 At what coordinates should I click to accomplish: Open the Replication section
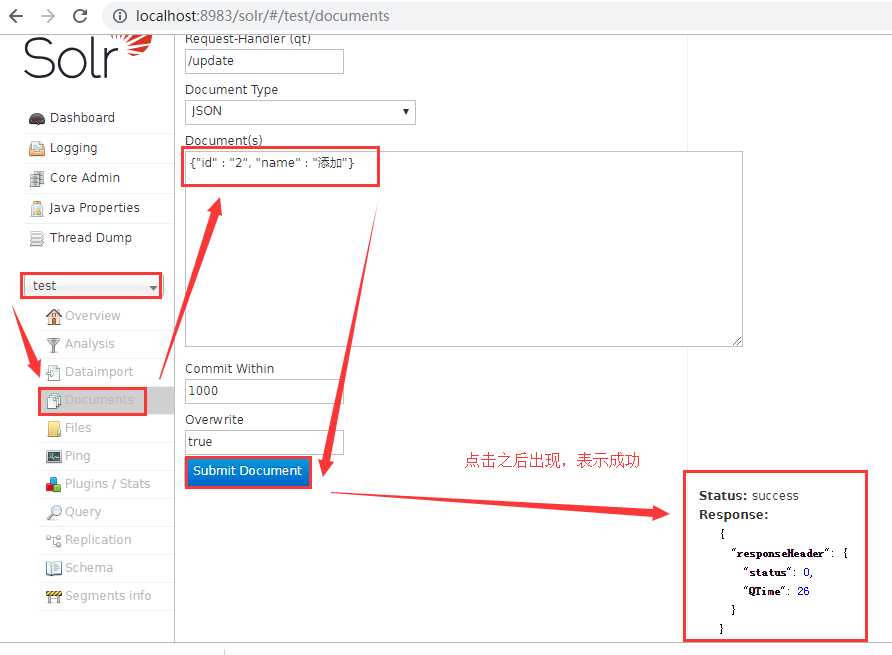point(98,539)
